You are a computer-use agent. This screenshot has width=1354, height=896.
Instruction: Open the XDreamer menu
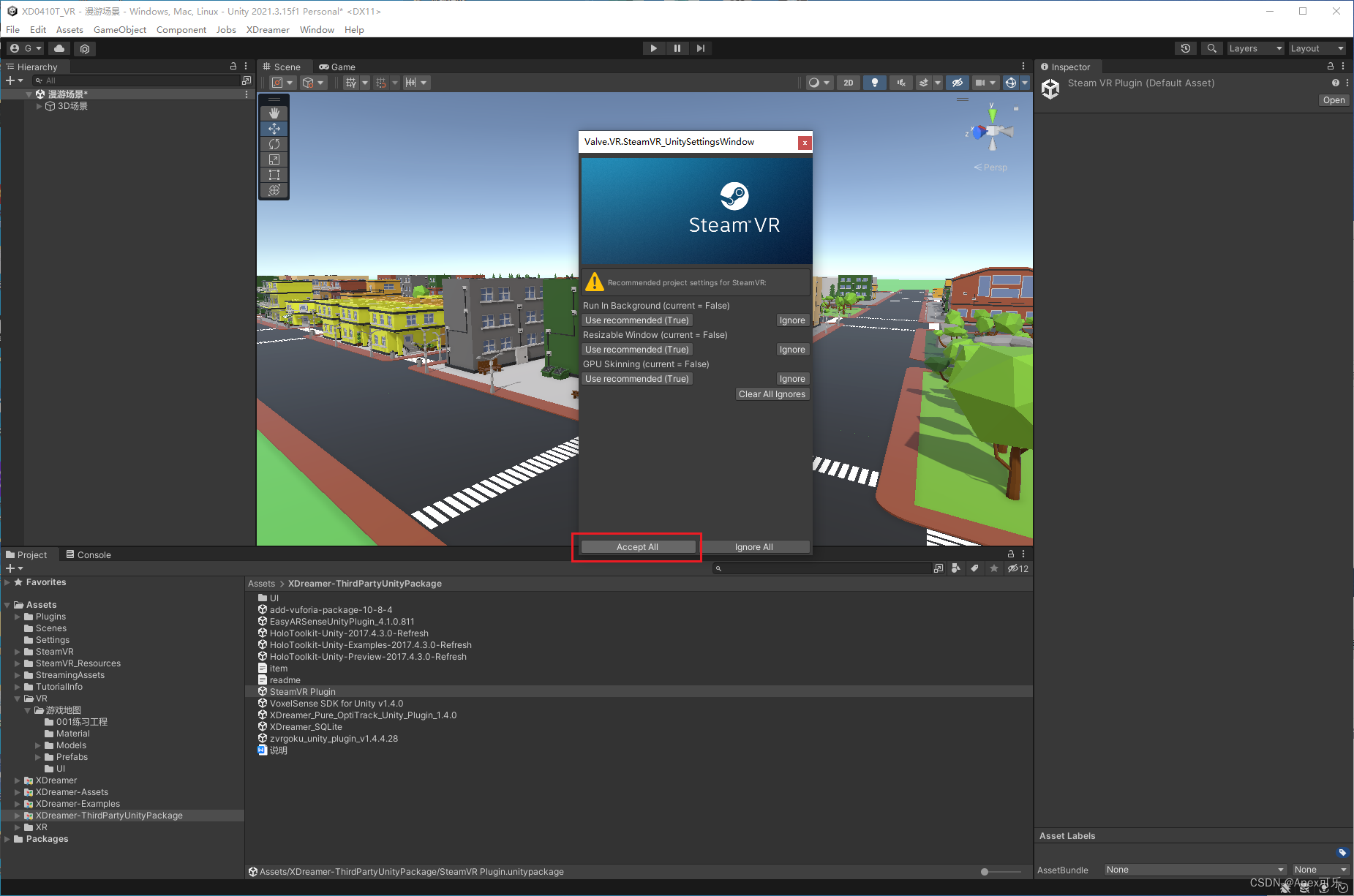click(x=268, y=30)
